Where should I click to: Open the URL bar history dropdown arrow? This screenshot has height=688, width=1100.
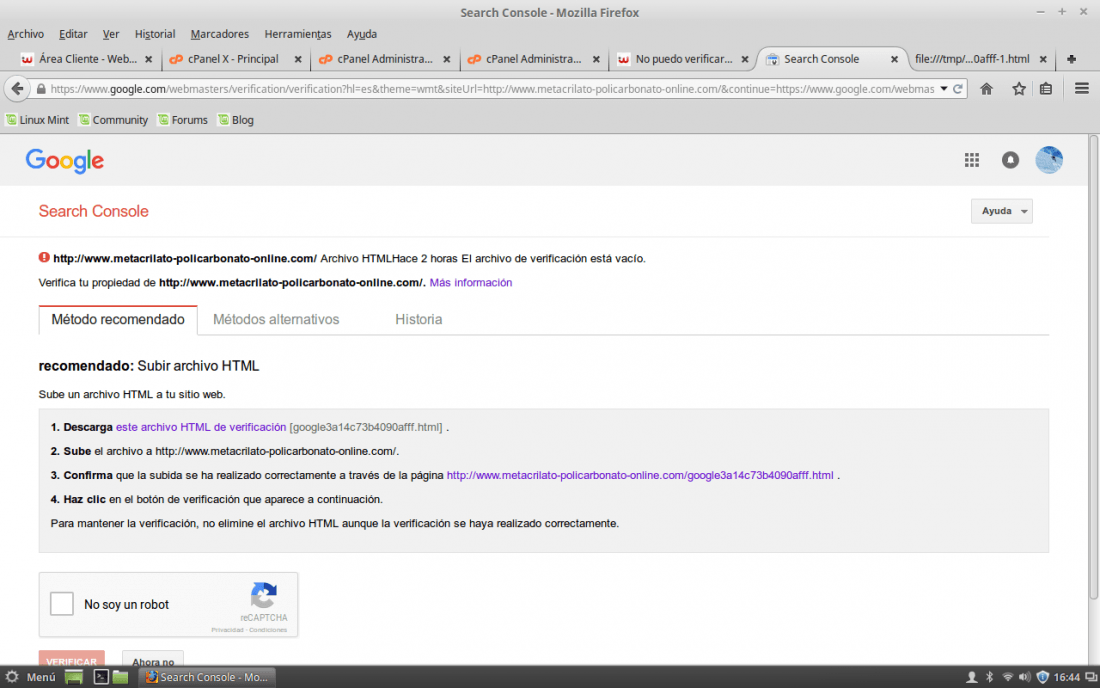click(x=944, y=89)
